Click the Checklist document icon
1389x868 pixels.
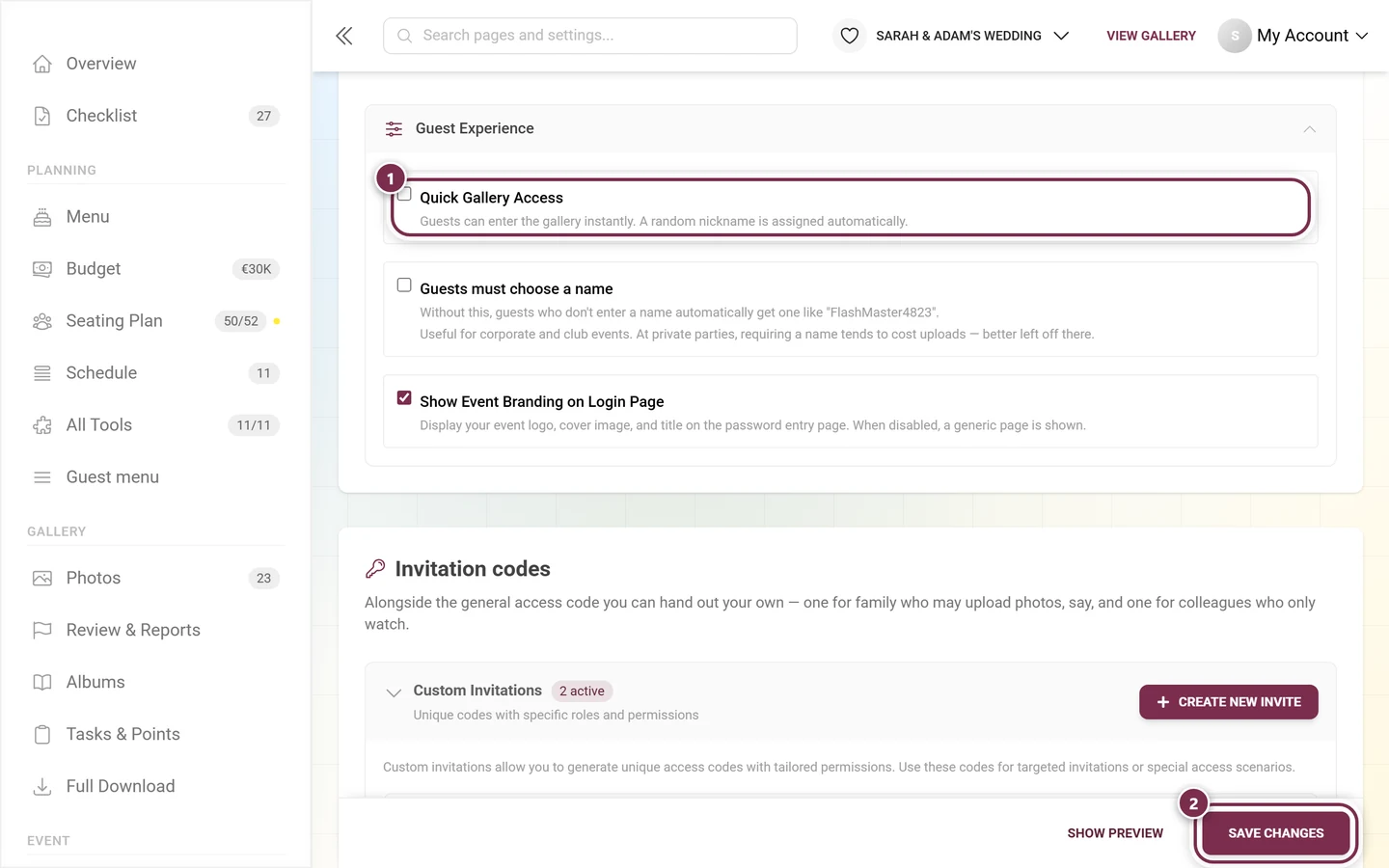(42, 116)
